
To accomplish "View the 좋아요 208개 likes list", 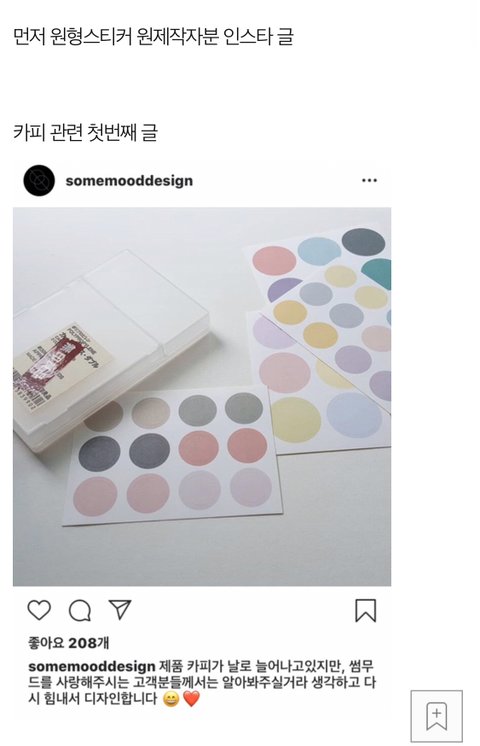I will (69, 643).
